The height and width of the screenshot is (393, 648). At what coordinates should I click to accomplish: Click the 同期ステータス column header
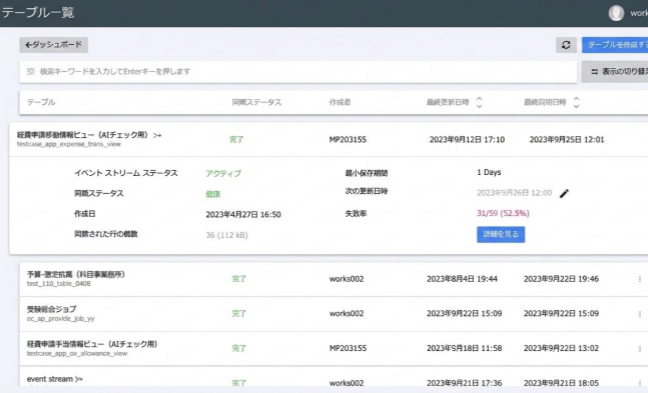coord(256,102)
